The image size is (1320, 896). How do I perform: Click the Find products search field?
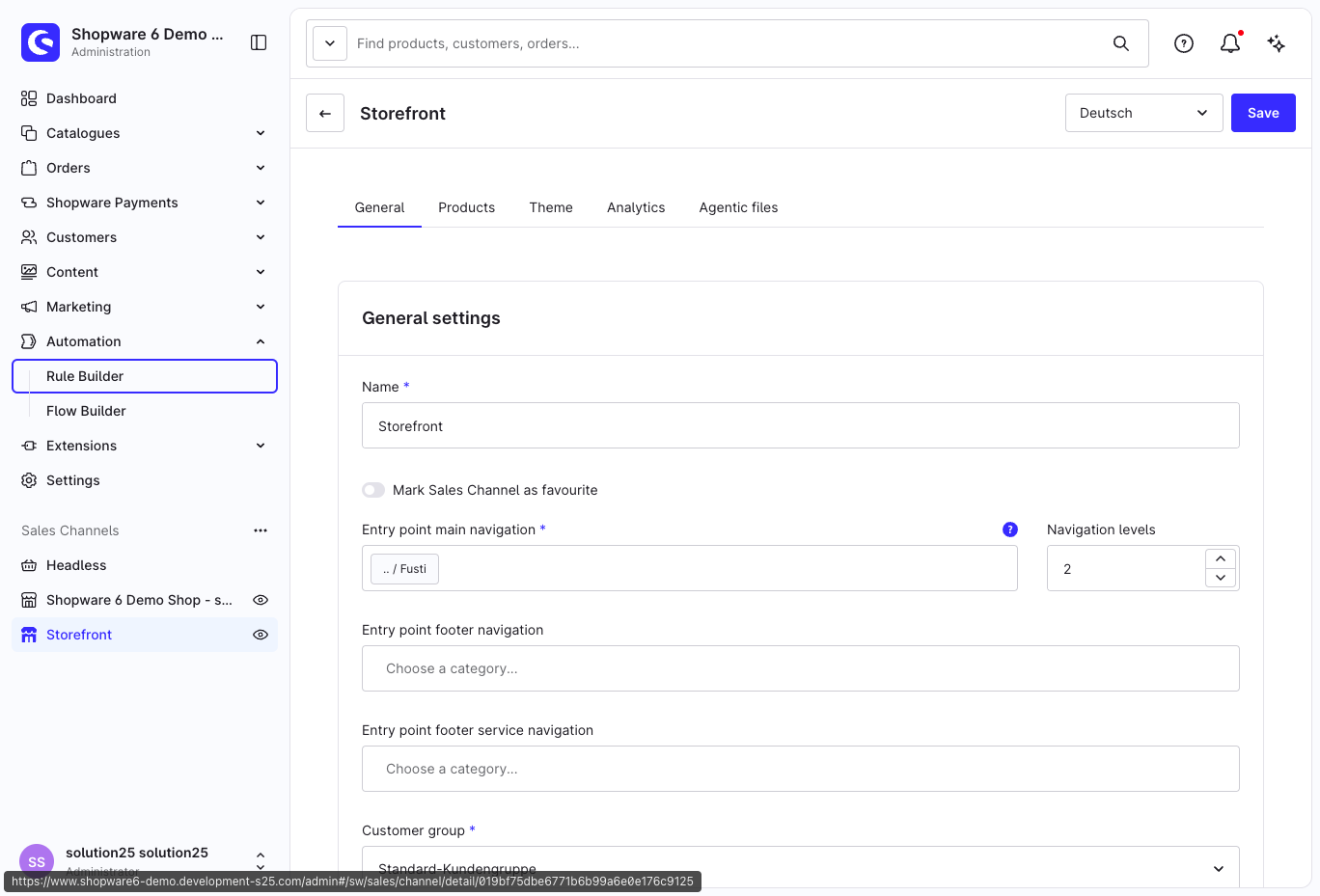pyautogui.click(x=729, y=43)
